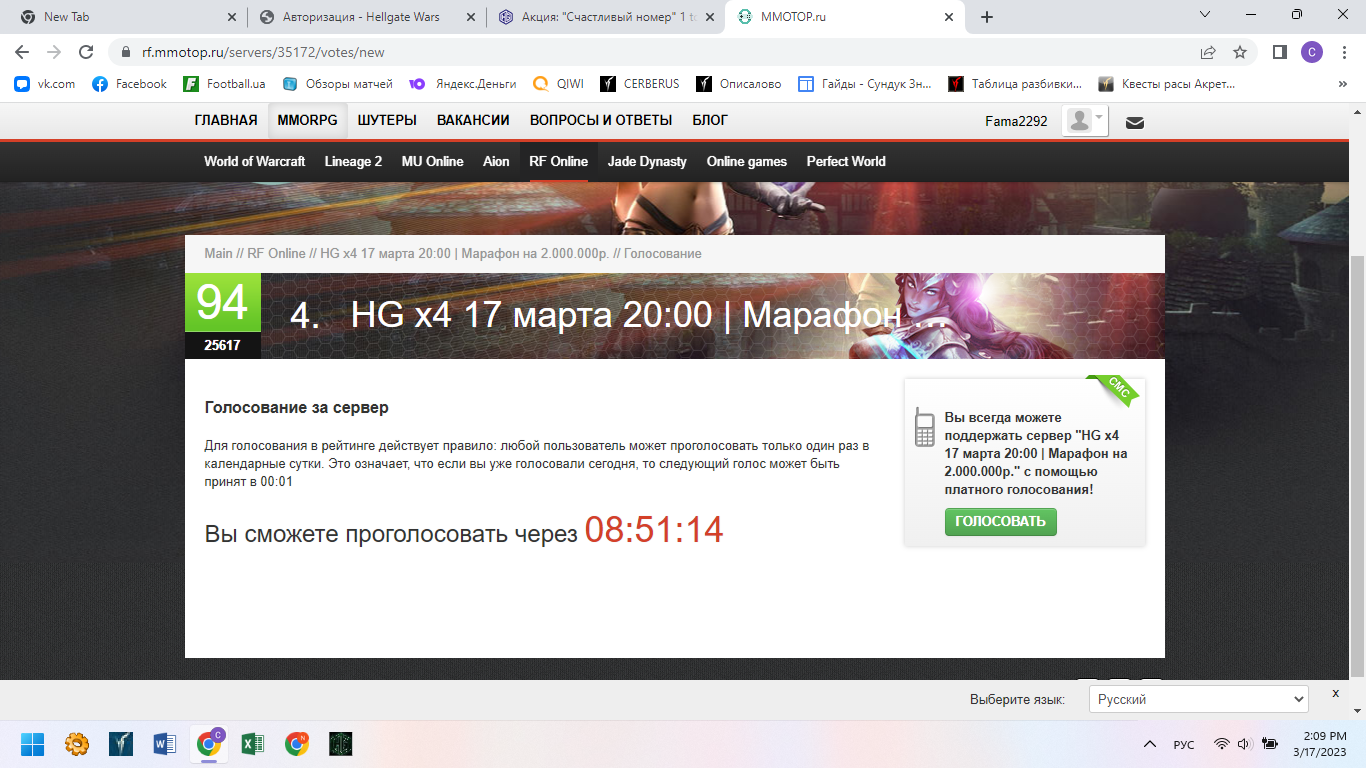Select World of Warcraft game category

254,161
